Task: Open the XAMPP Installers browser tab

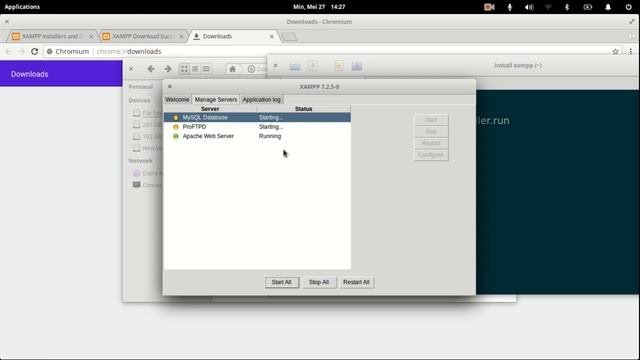Action: click(x=53, y=36)
